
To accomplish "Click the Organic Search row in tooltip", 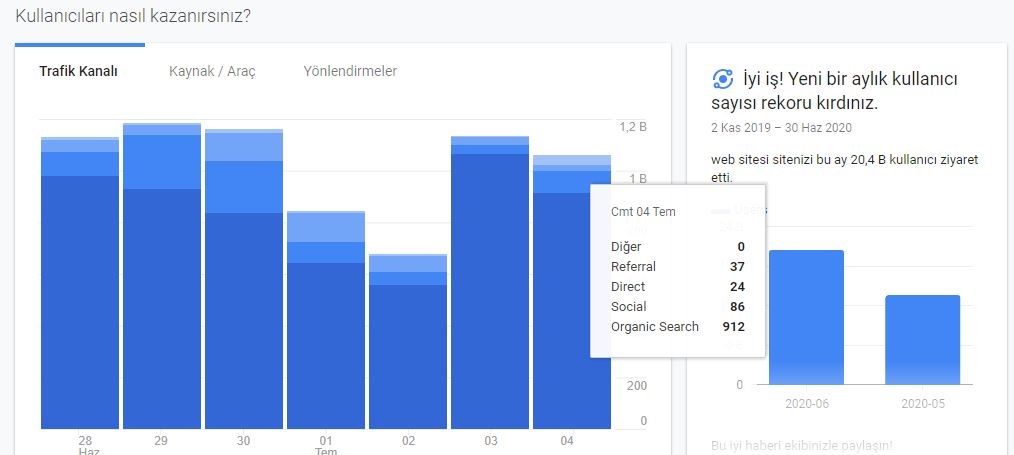I will [678, 326].
